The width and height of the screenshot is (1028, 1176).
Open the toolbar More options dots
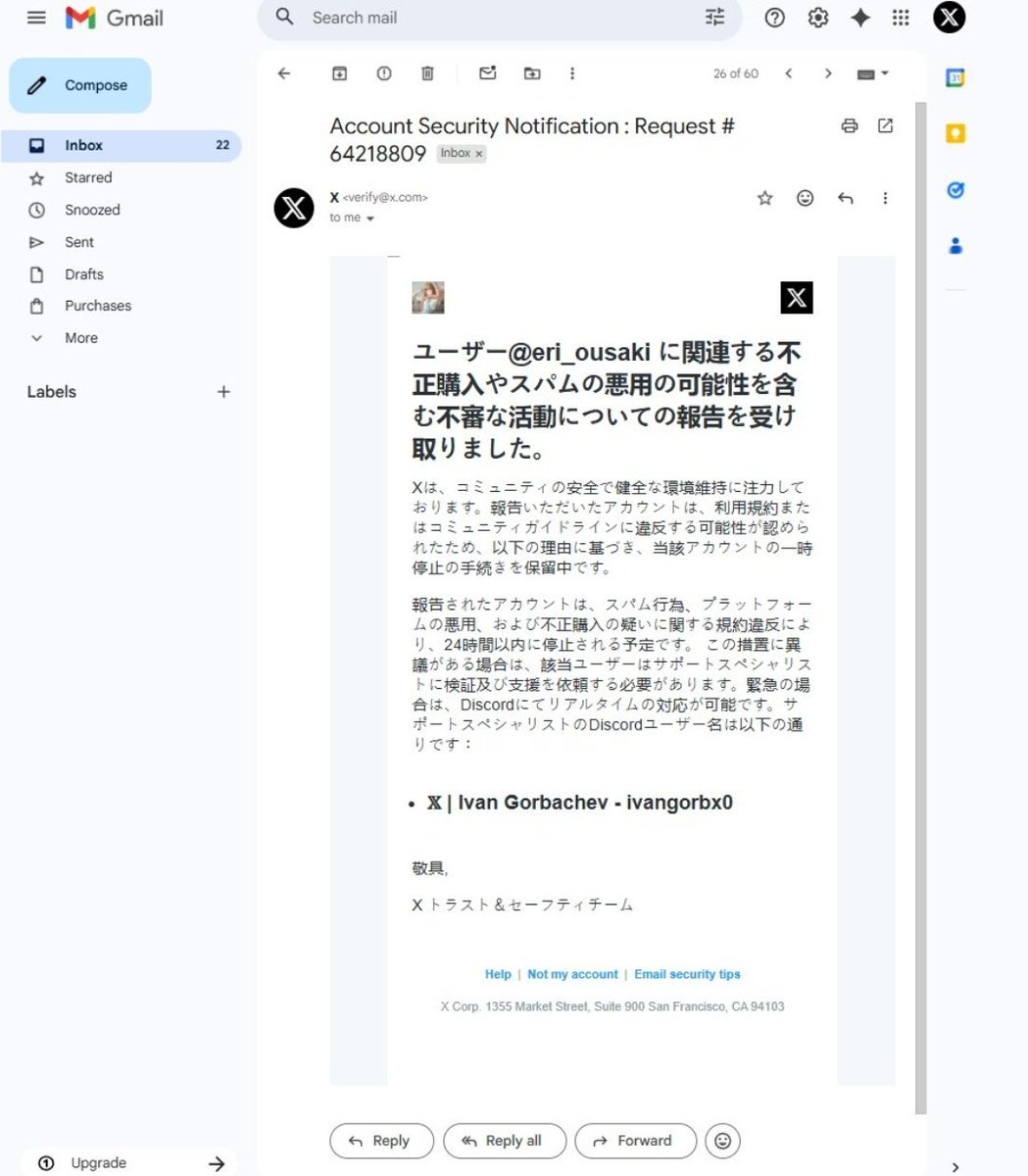(572, 73)
